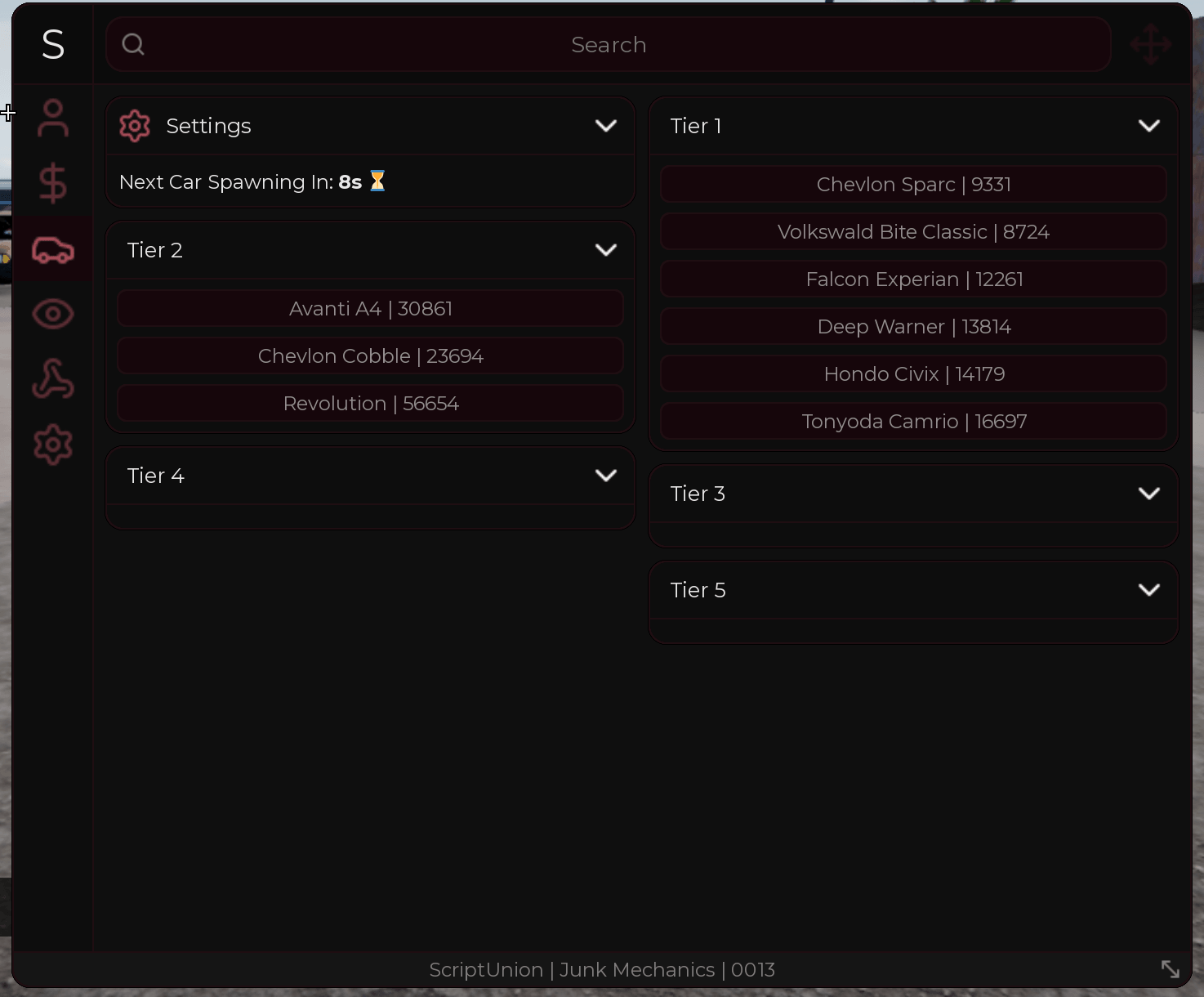Screen dimensions: 1204x997
Task: Click the hourglass timer icon
Action: coord(377,181)
